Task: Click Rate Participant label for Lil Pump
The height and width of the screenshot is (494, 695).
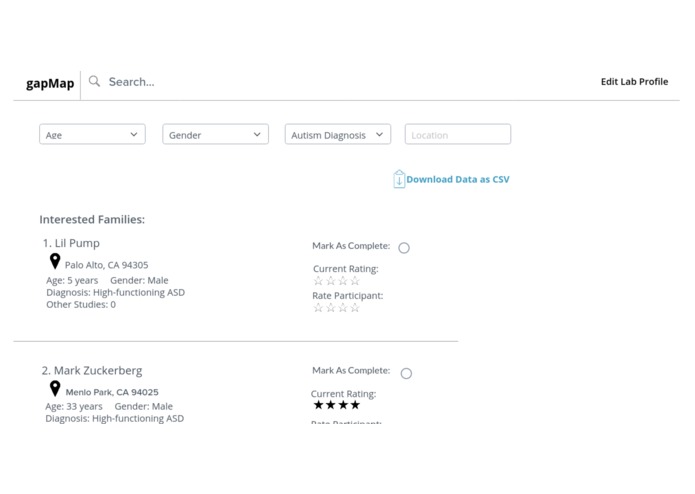Action: 348,296
